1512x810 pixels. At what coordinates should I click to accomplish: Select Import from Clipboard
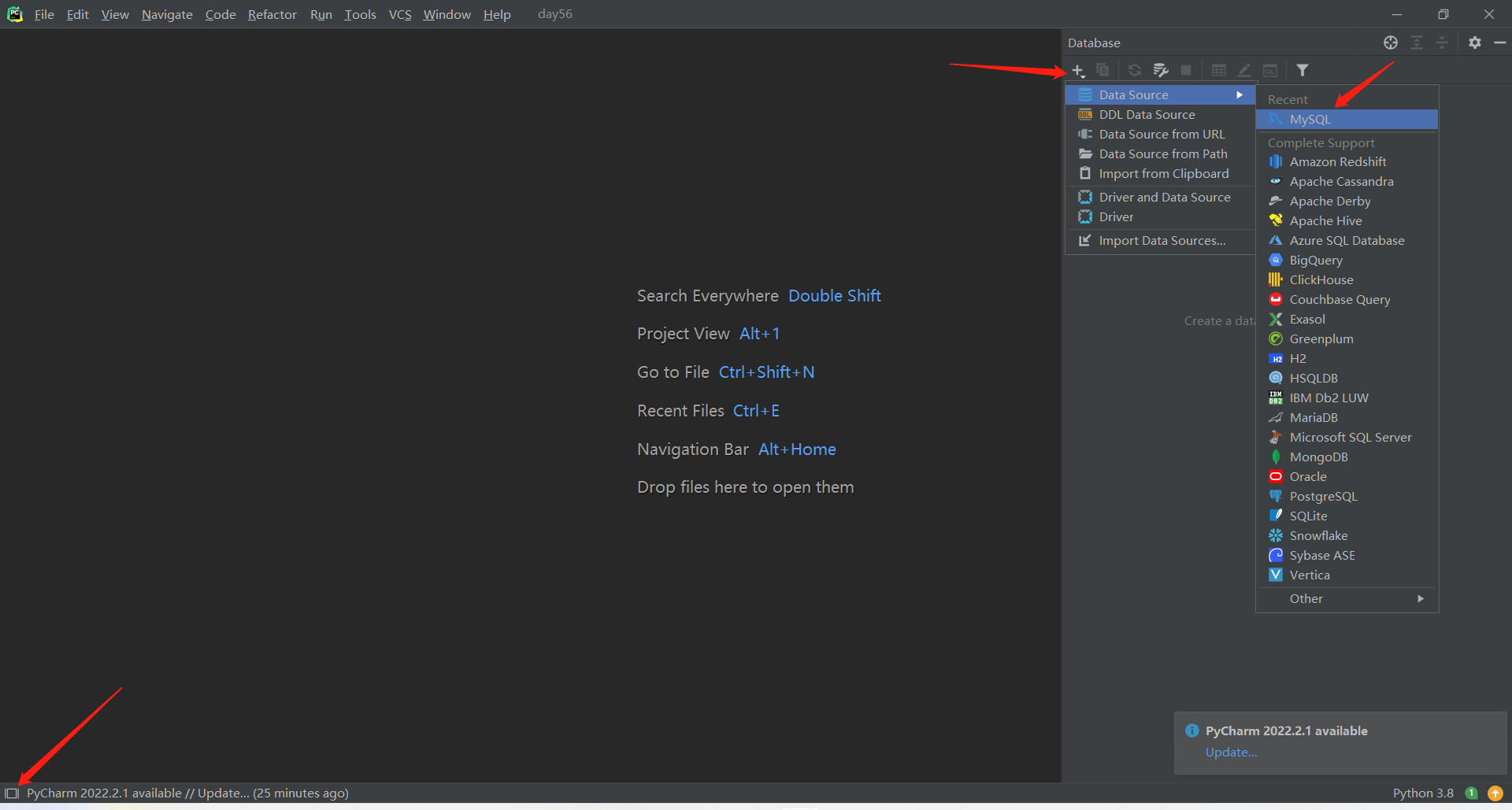(1160, 173)
